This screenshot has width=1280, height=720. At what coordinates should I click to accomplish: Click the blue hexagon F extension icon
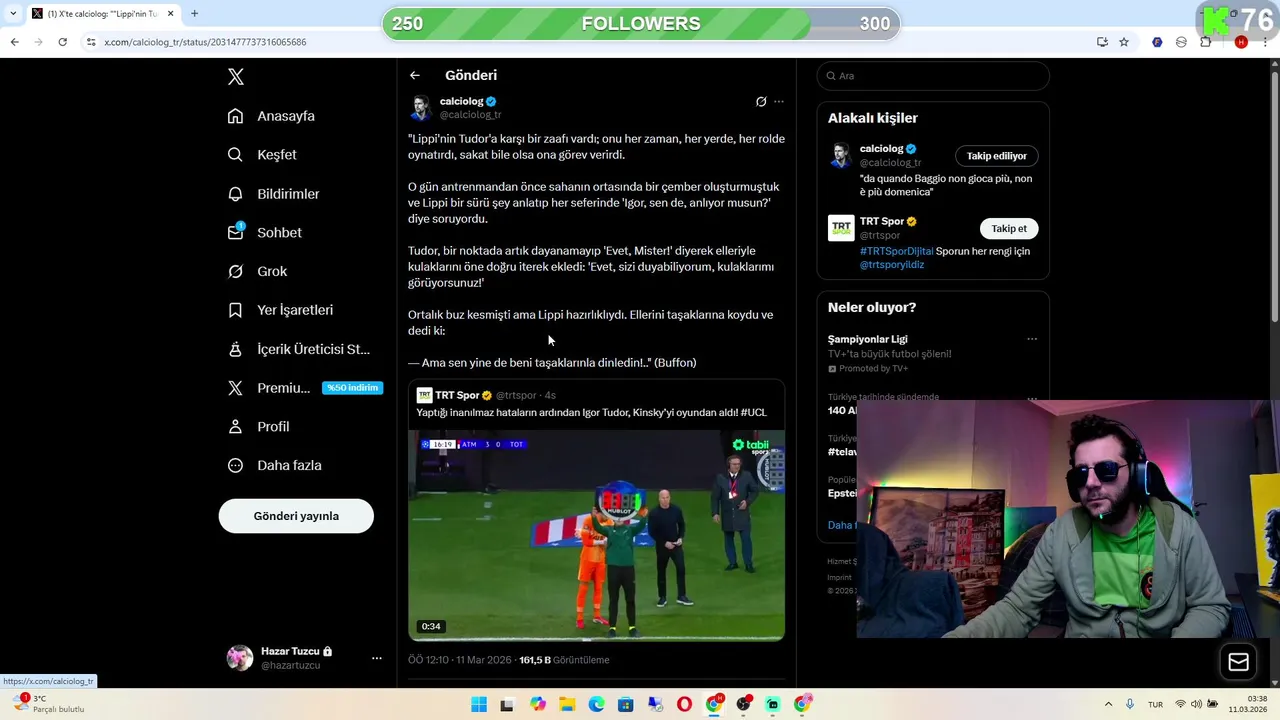(1157, 42)
